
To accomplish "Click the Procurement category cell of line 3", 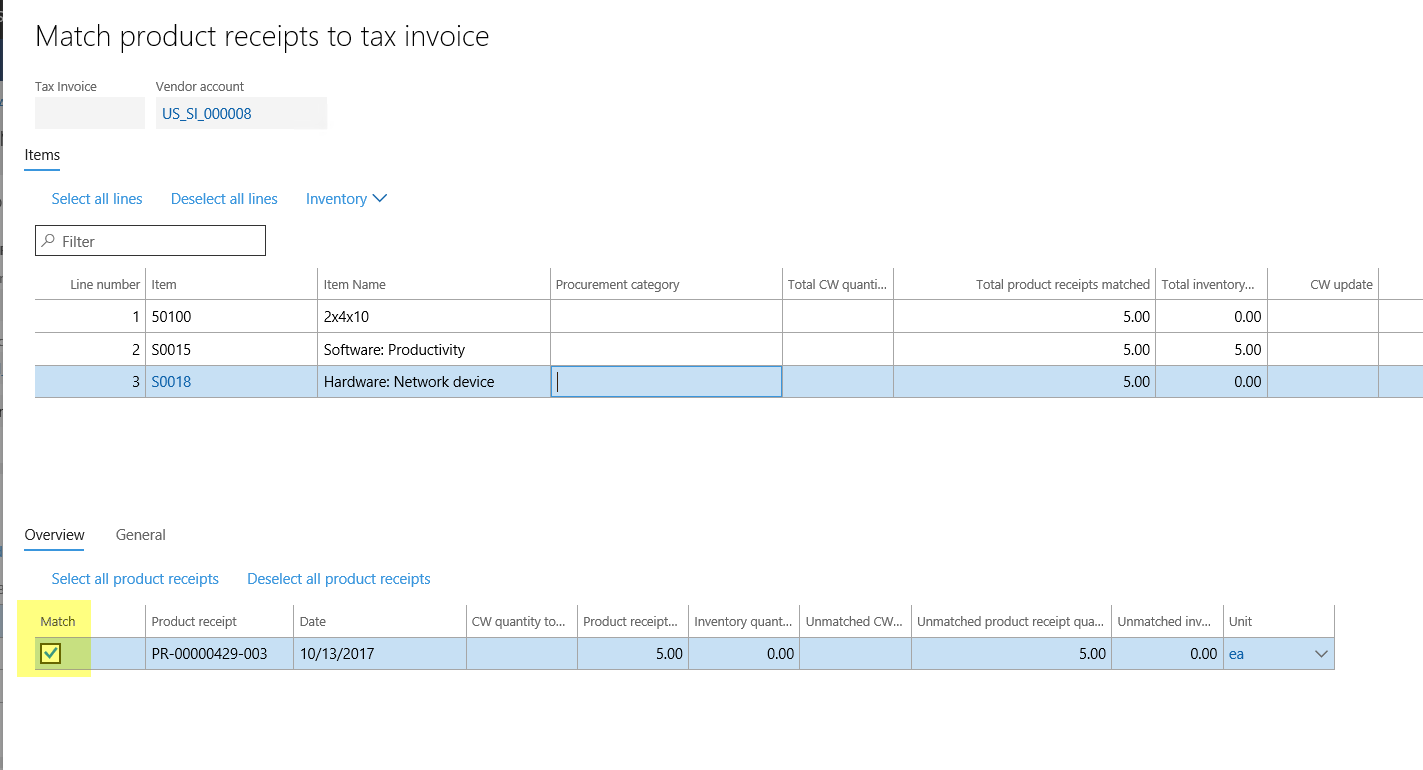I will pos(666,381).
